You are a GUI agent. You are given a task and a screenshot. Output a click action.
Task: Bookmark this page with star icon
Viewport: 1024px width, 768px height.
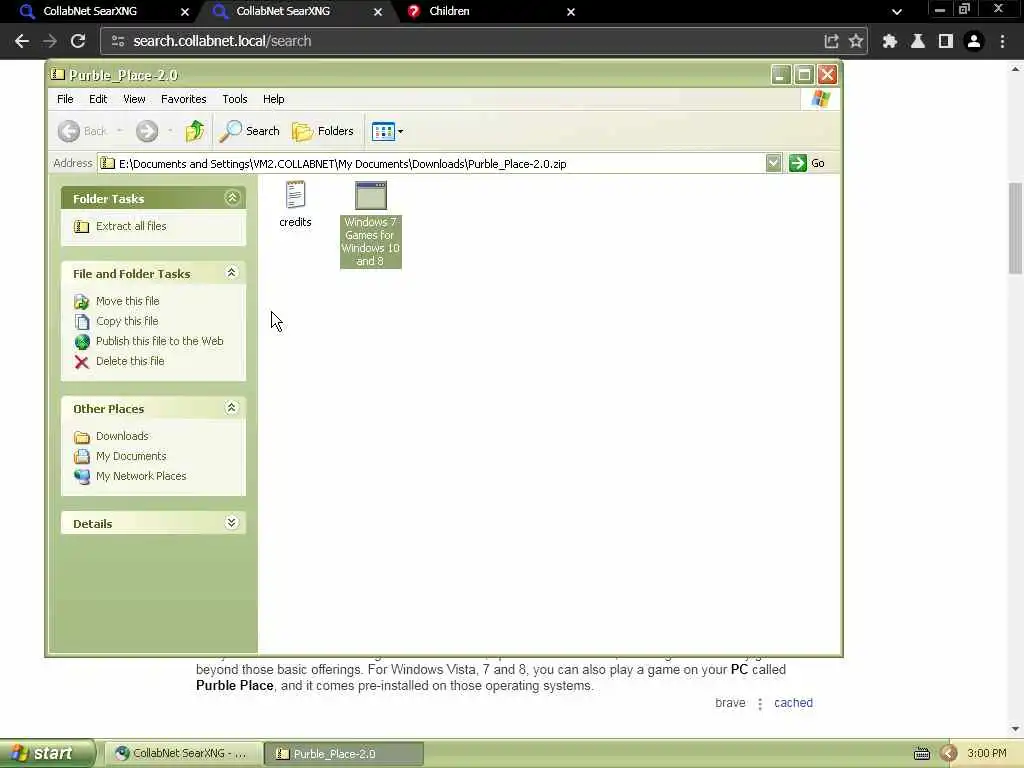click(856, 41)
